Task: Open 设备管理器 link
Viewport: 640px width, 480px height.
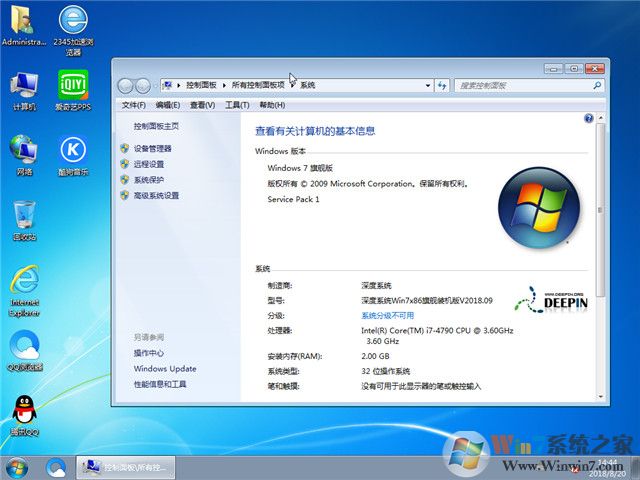Action: (x=153, y=149)
